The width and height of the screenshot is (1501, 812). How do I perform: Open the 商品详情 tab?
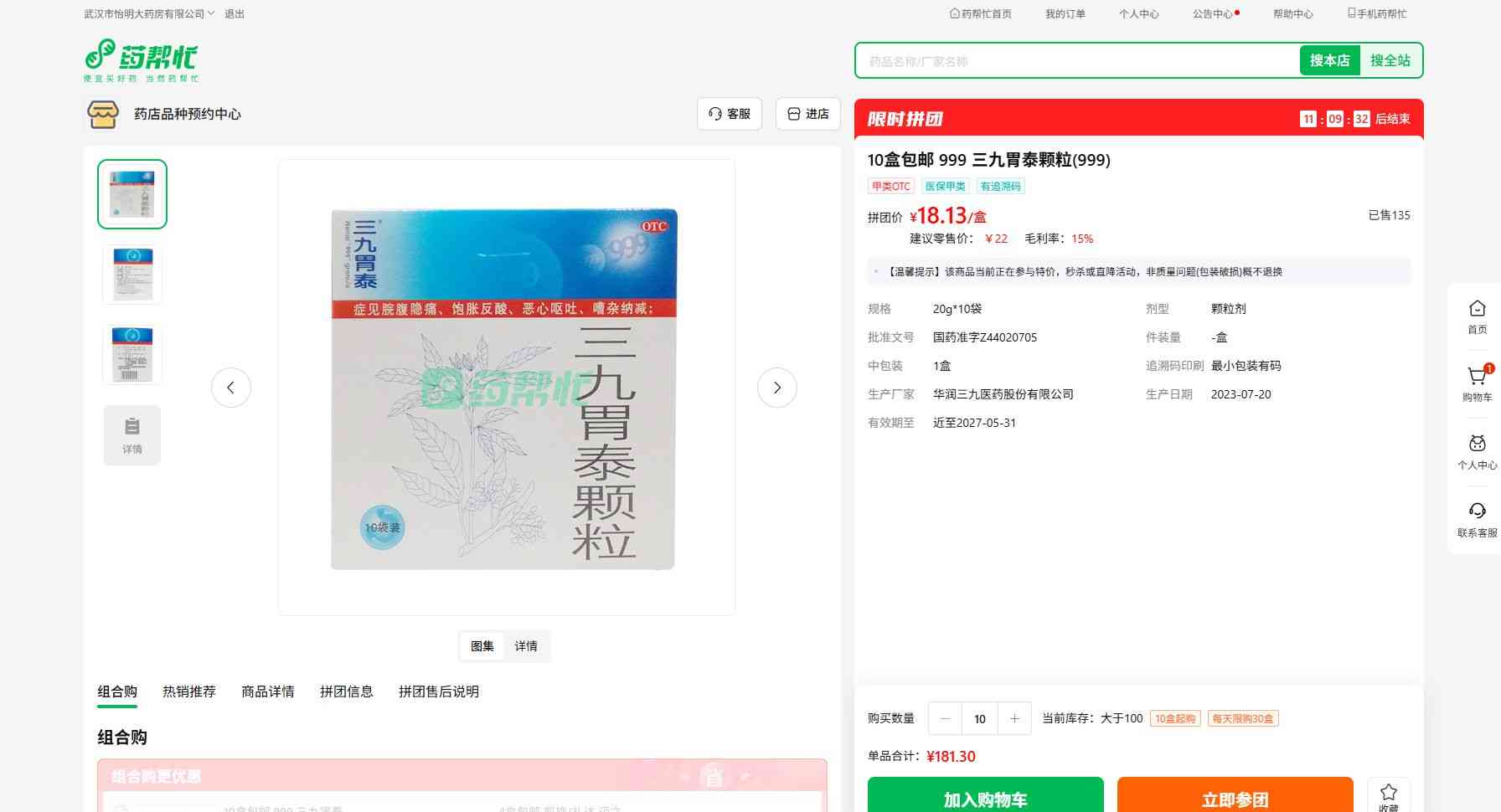(268, 691)
